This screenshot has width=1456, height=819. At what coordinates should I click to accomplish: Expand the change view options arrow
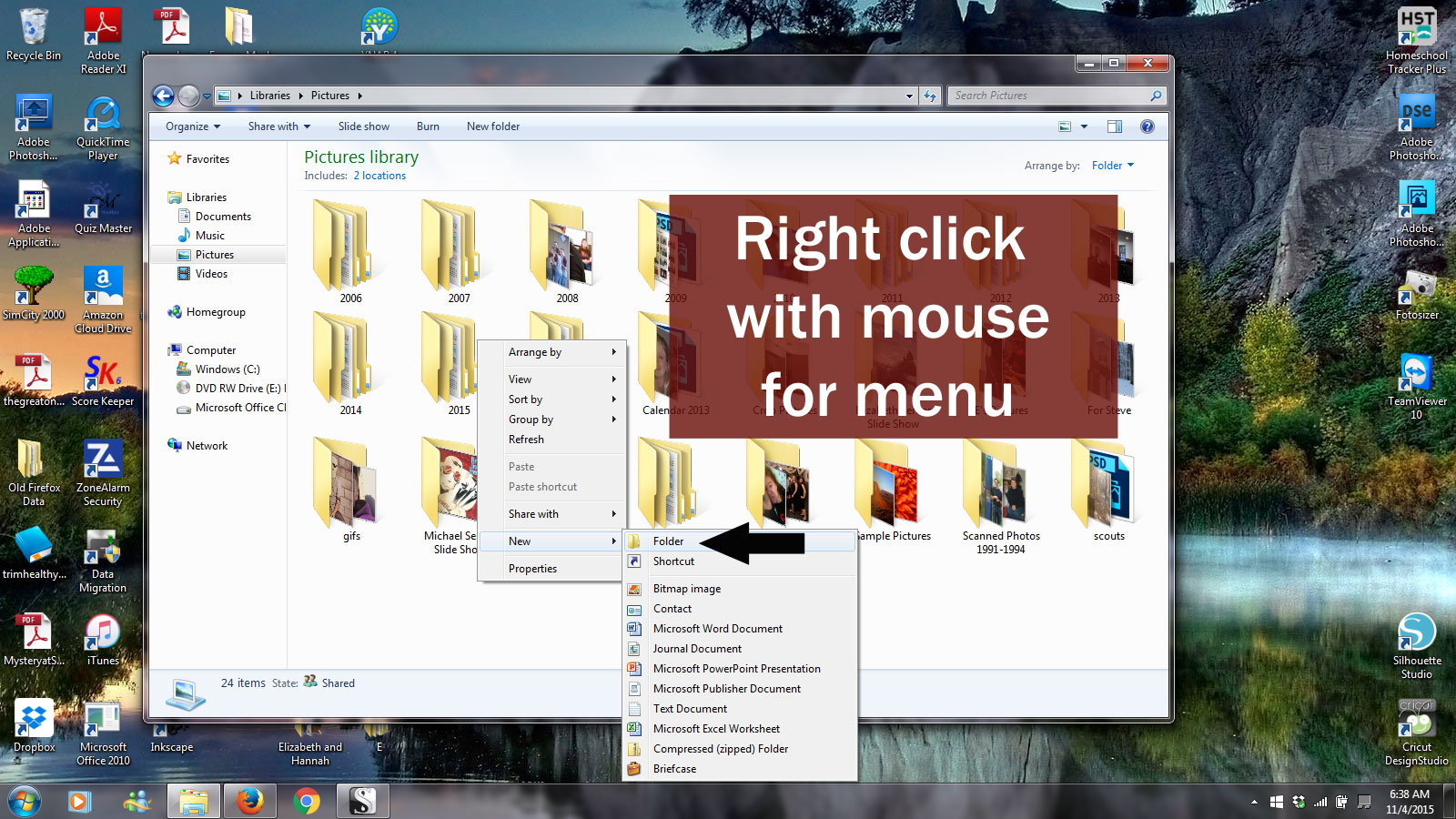[x=1084, y=126]
